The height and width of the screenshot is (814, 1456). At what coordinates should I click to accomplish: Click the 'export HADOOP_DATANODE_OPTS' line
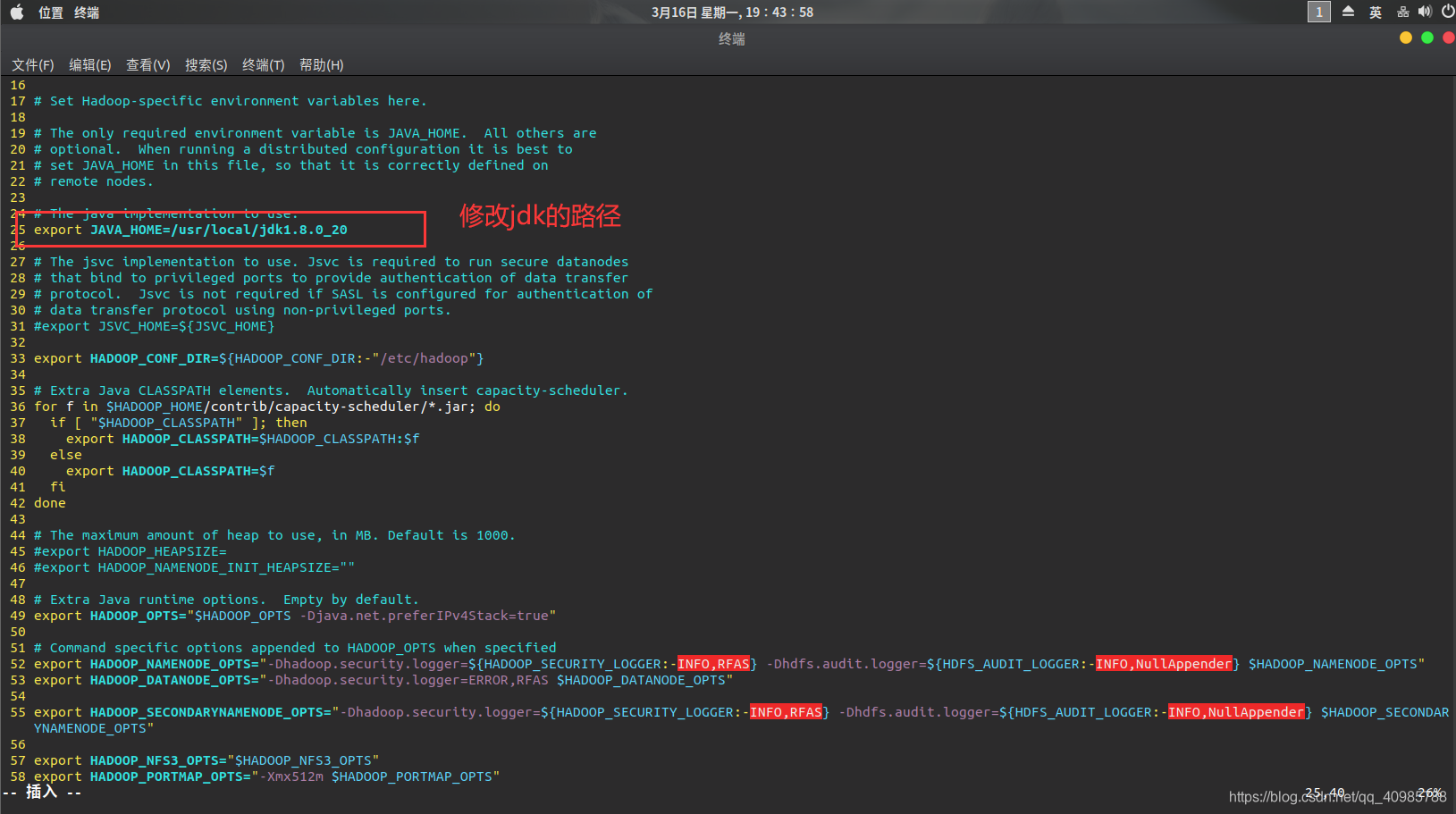(x=383, y=680)
